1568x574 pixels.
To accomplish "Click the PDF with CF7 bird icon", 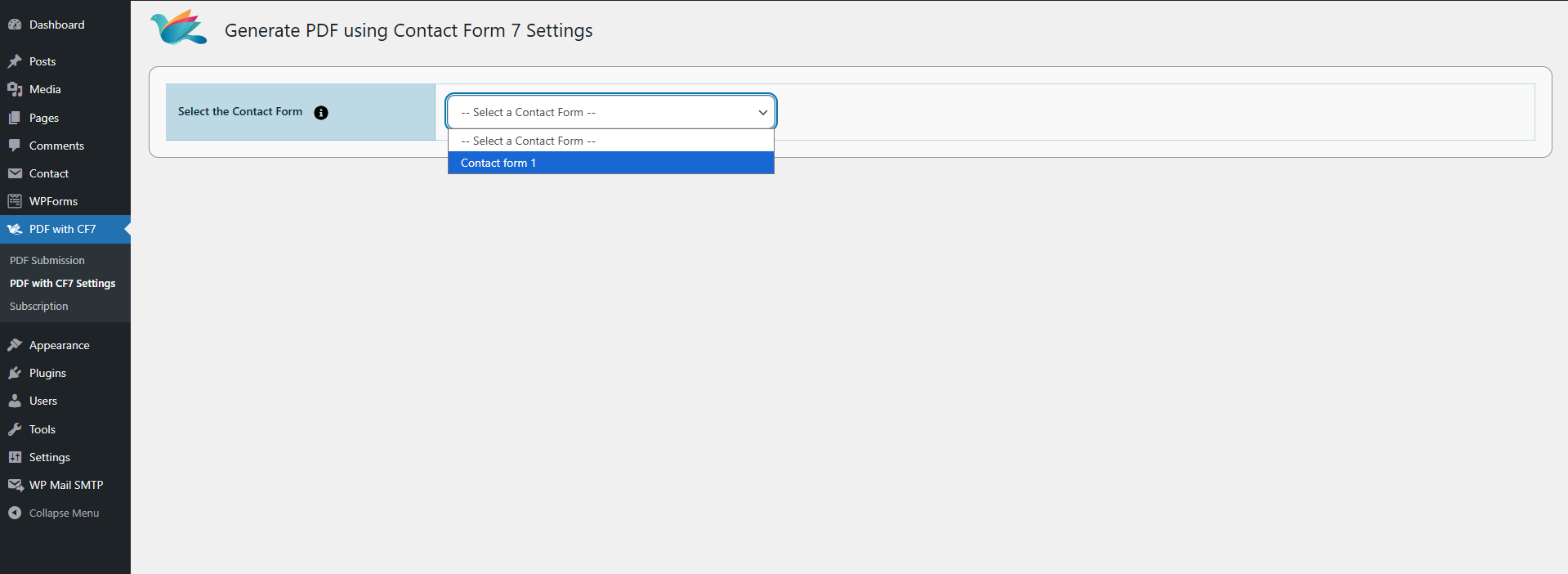I will [x=15, y=229].
